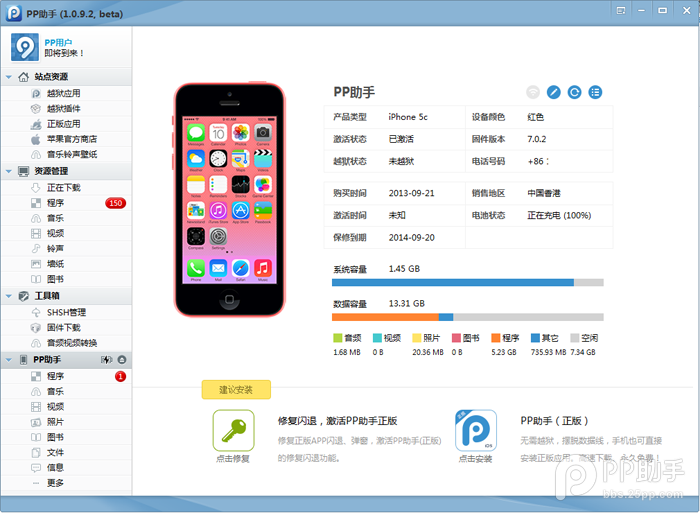The image size is (700, 513).
Task: Click the grey Wi-Fi connection icon
Action: (533, 92)
